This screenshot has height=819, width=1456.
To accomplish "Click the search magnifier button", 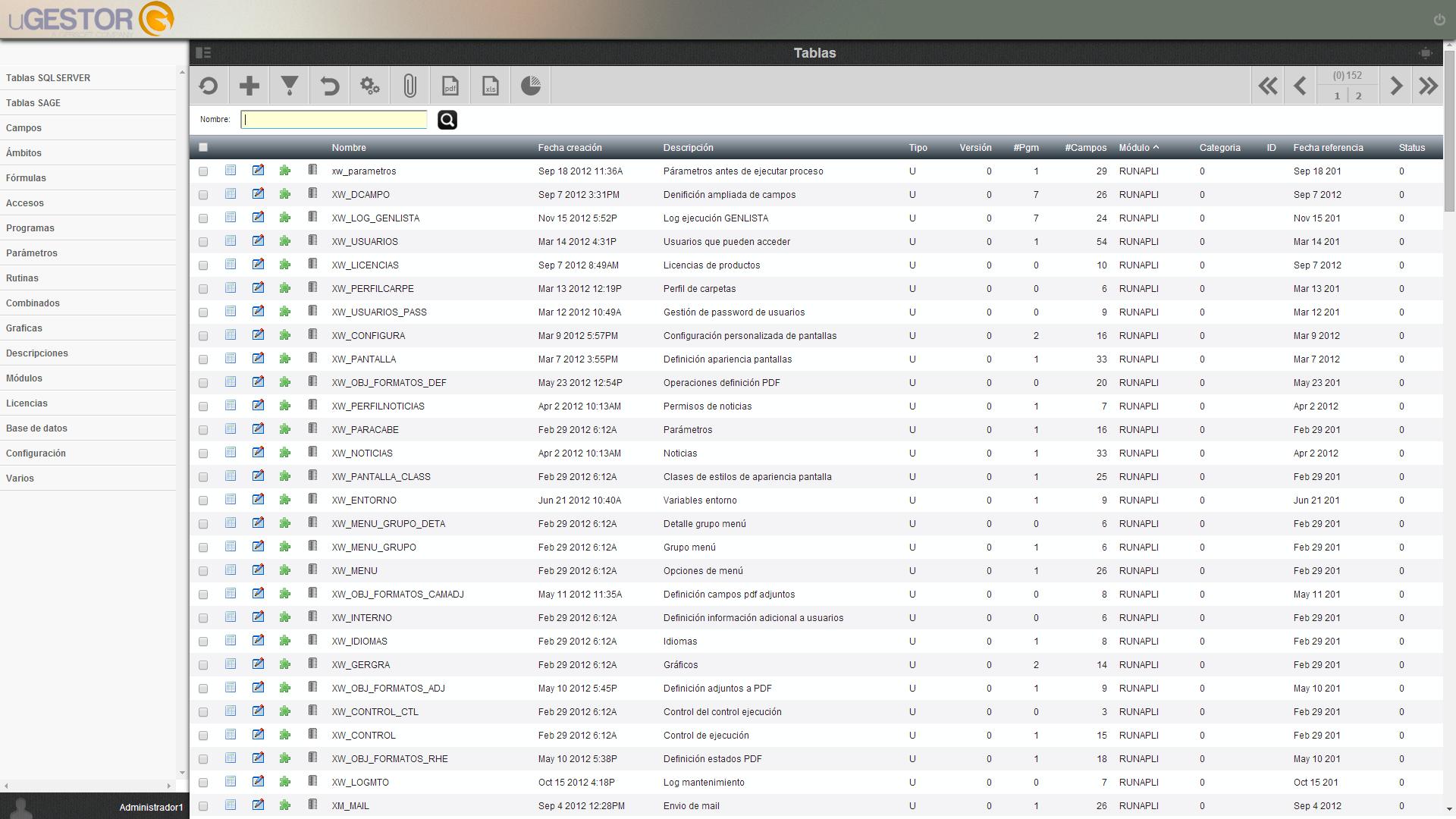I will point(447,120).
